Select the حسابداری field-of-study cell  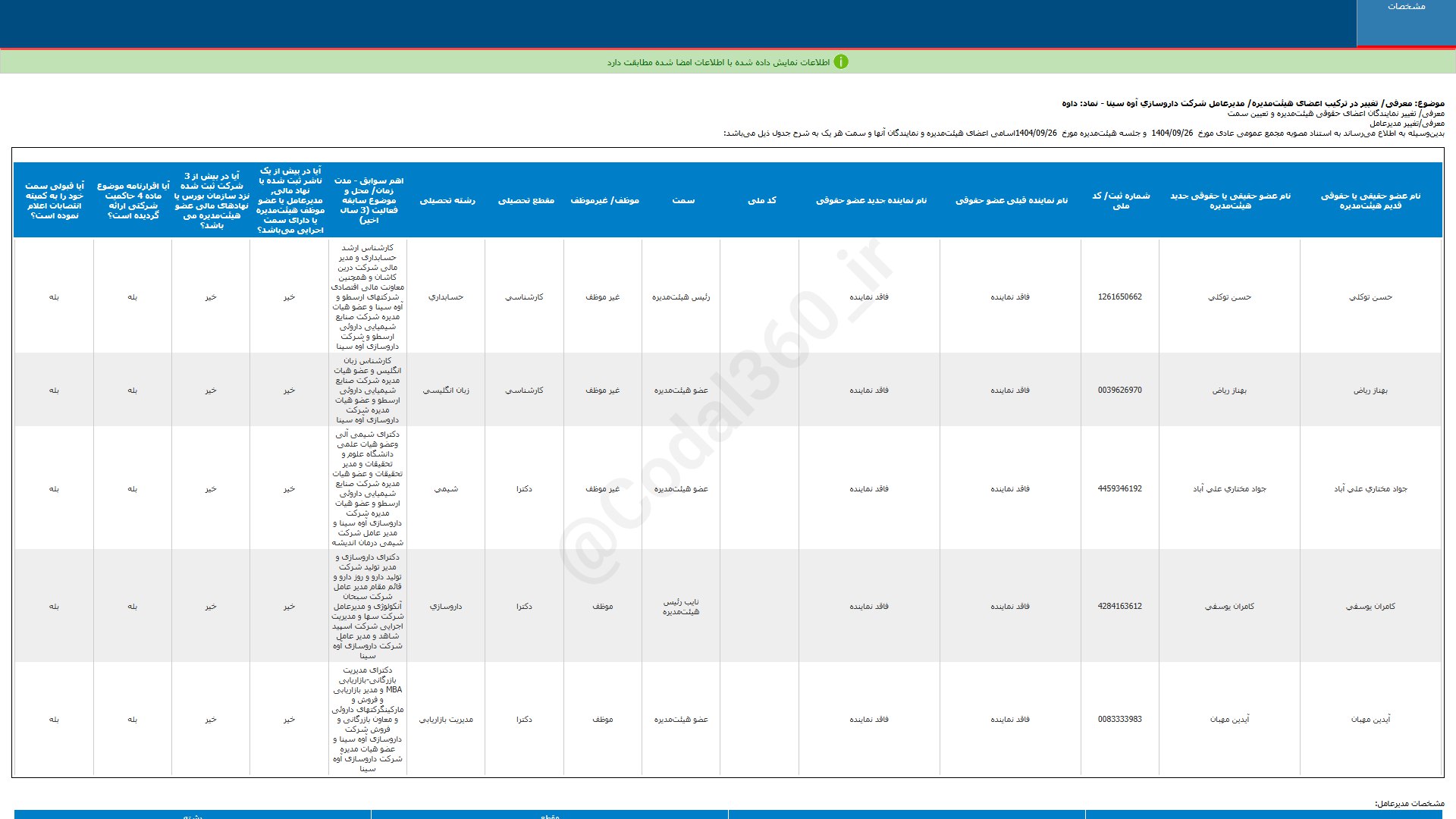(x=446, y=297)
